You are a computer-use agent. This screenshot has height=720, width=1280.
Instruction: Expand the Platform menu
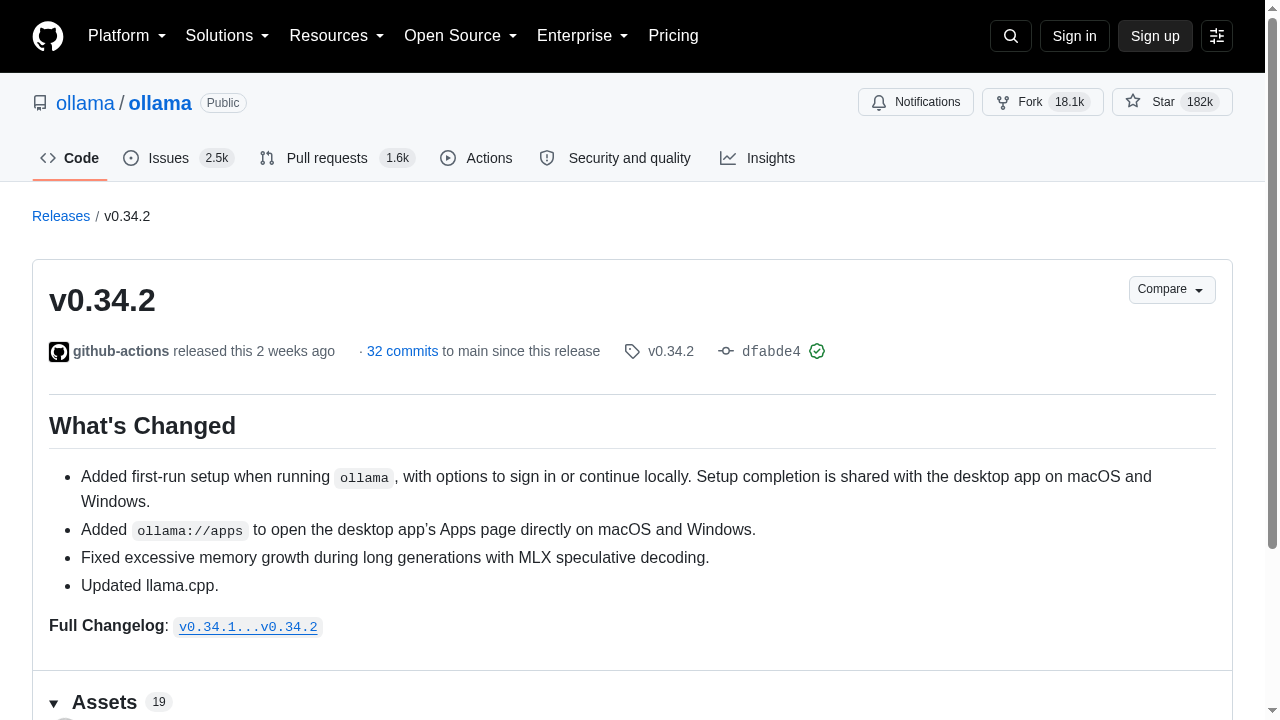127,36
